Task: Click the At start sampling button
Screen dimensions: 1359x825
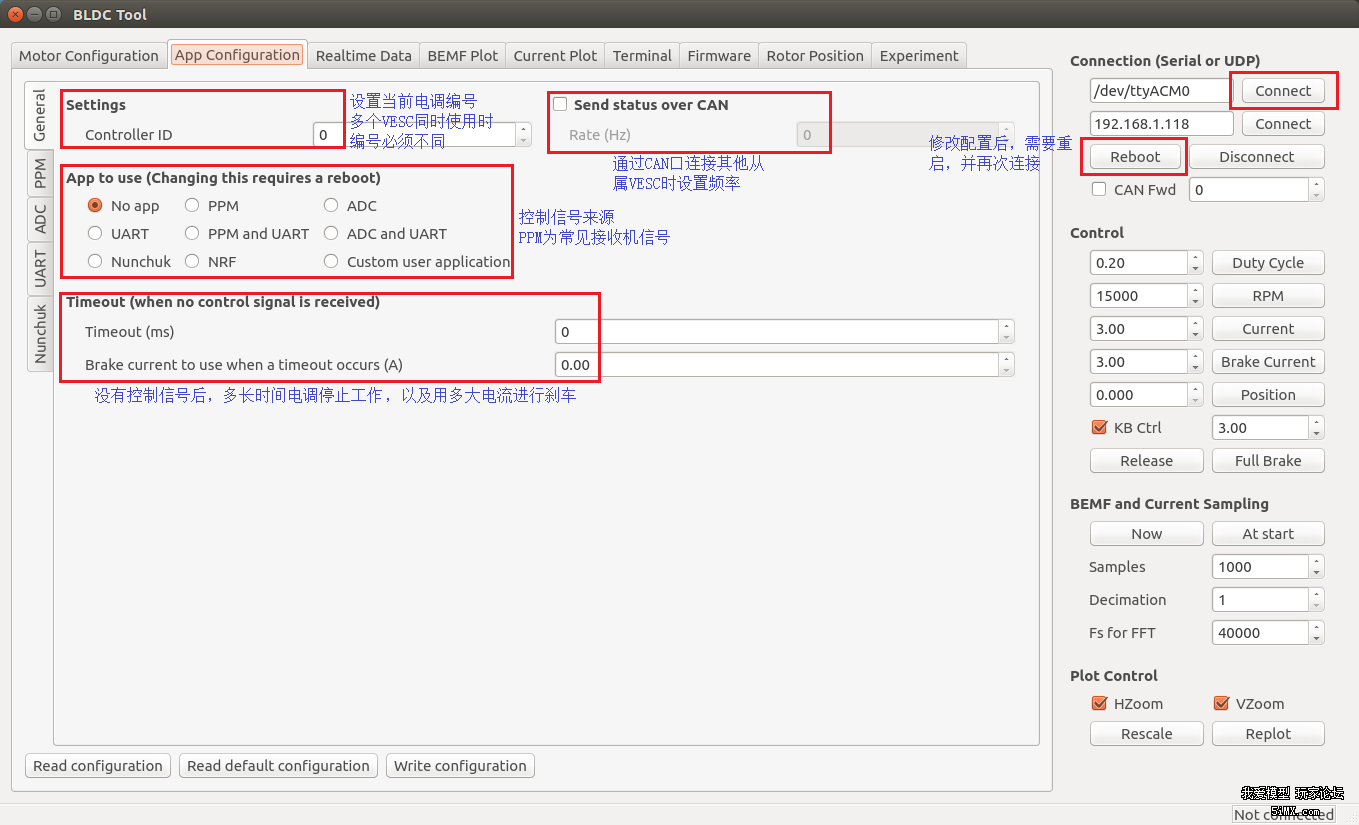Action: pos(1268,534)
